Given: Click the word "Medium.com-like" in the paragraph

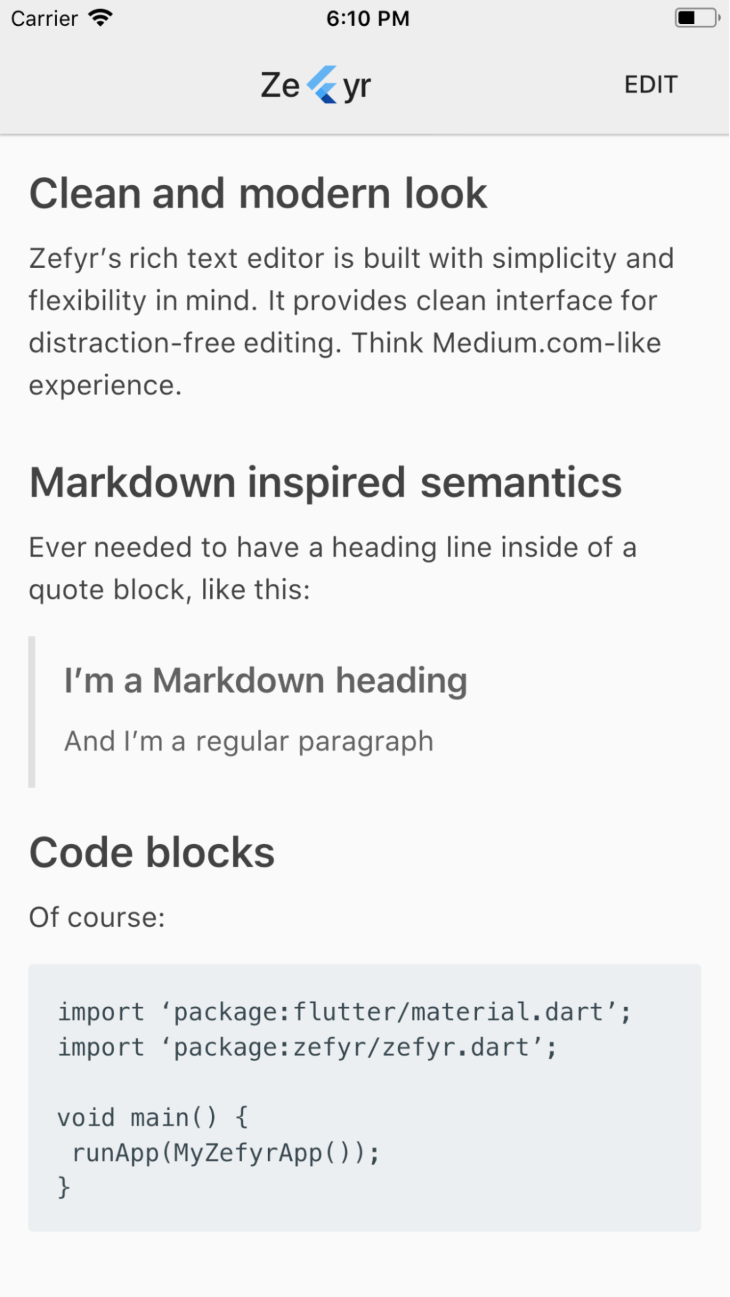Looking at the screenshot, I should point(546,342).
